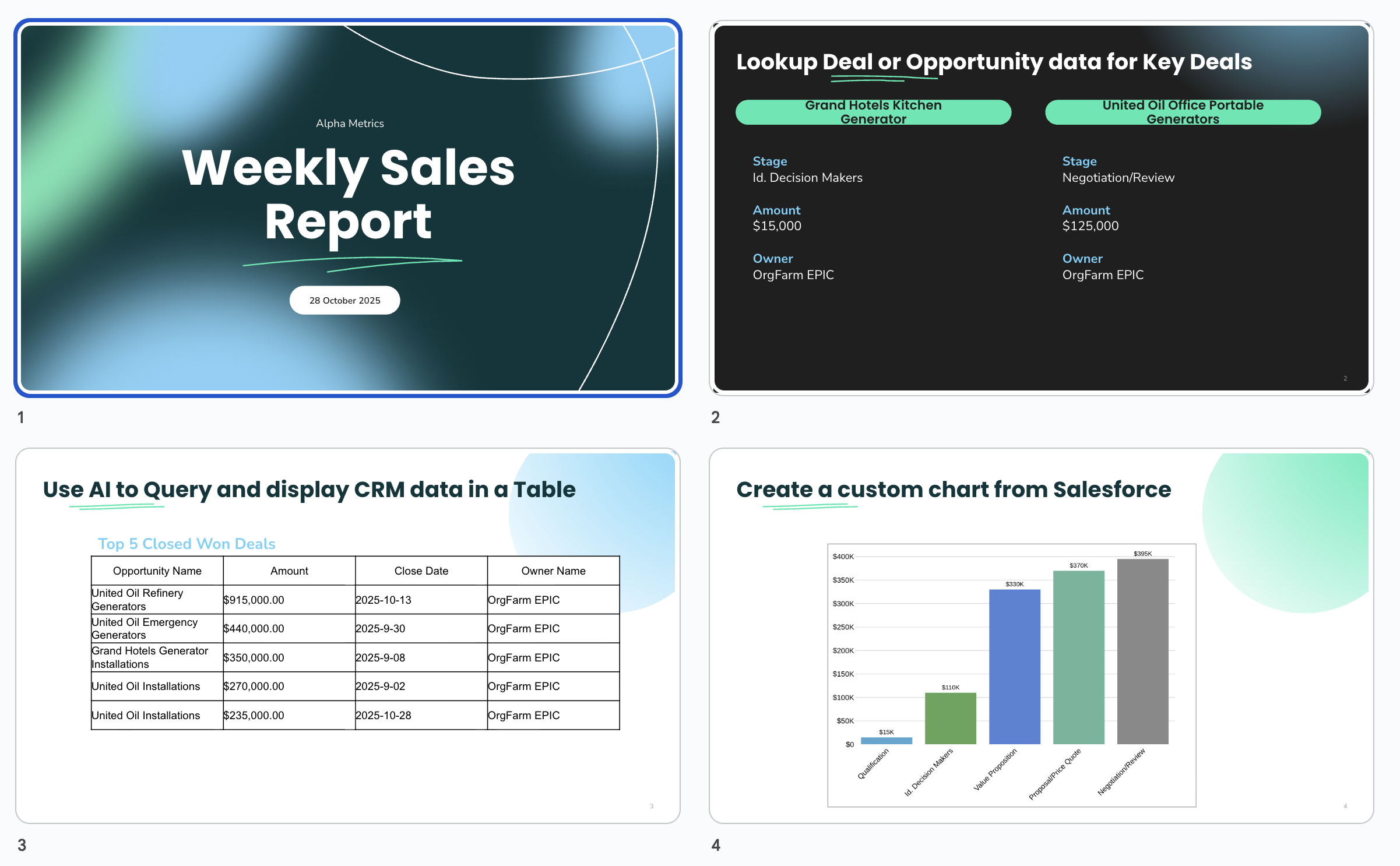Open the Lookup Deal or Opportunity slide thumbnail
The image size is (1400, 866).
click(x=1041, y=208)
